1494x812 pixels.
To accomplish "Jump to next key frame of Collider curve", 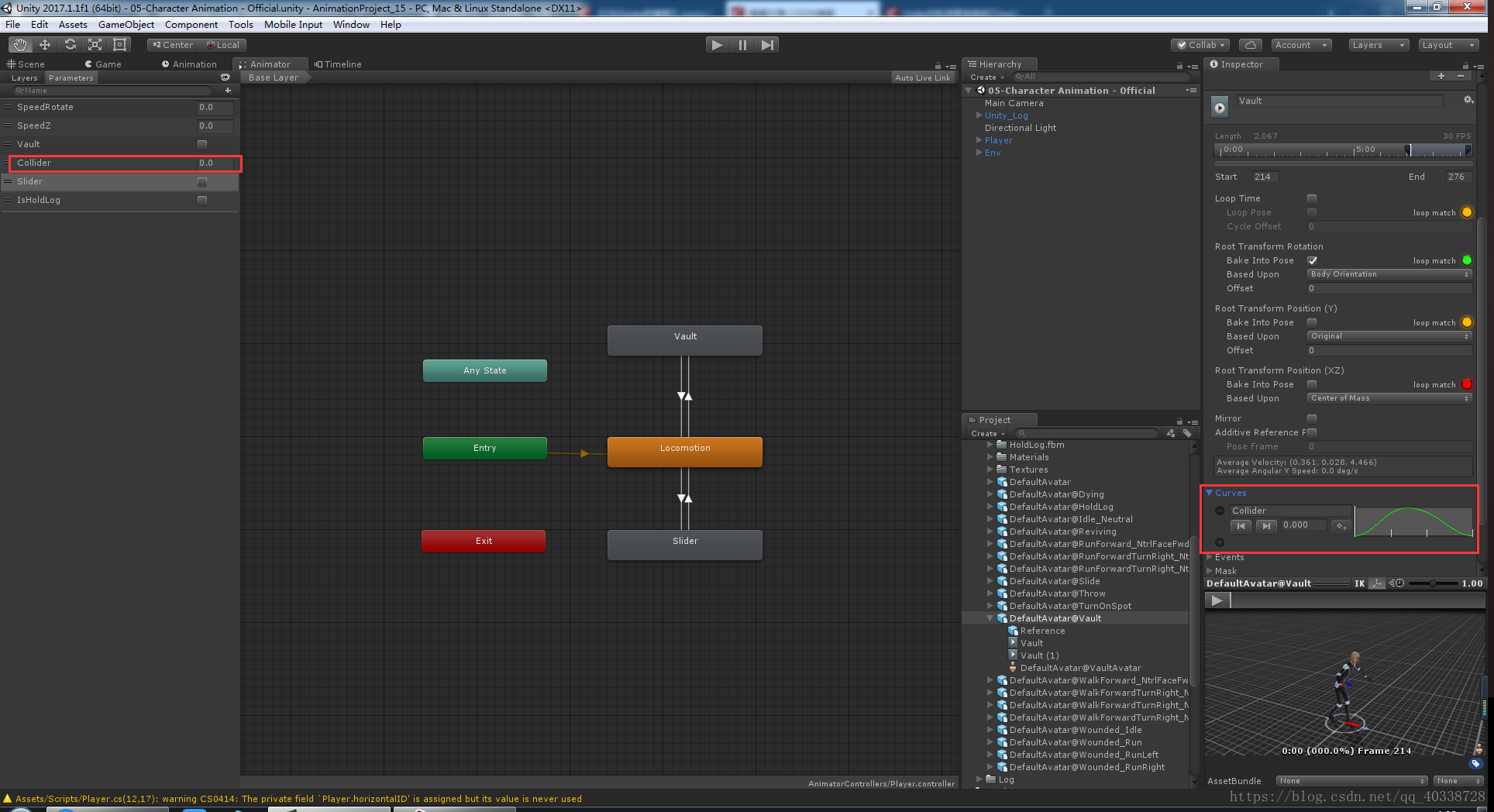I will click(x=1266, y=525).
